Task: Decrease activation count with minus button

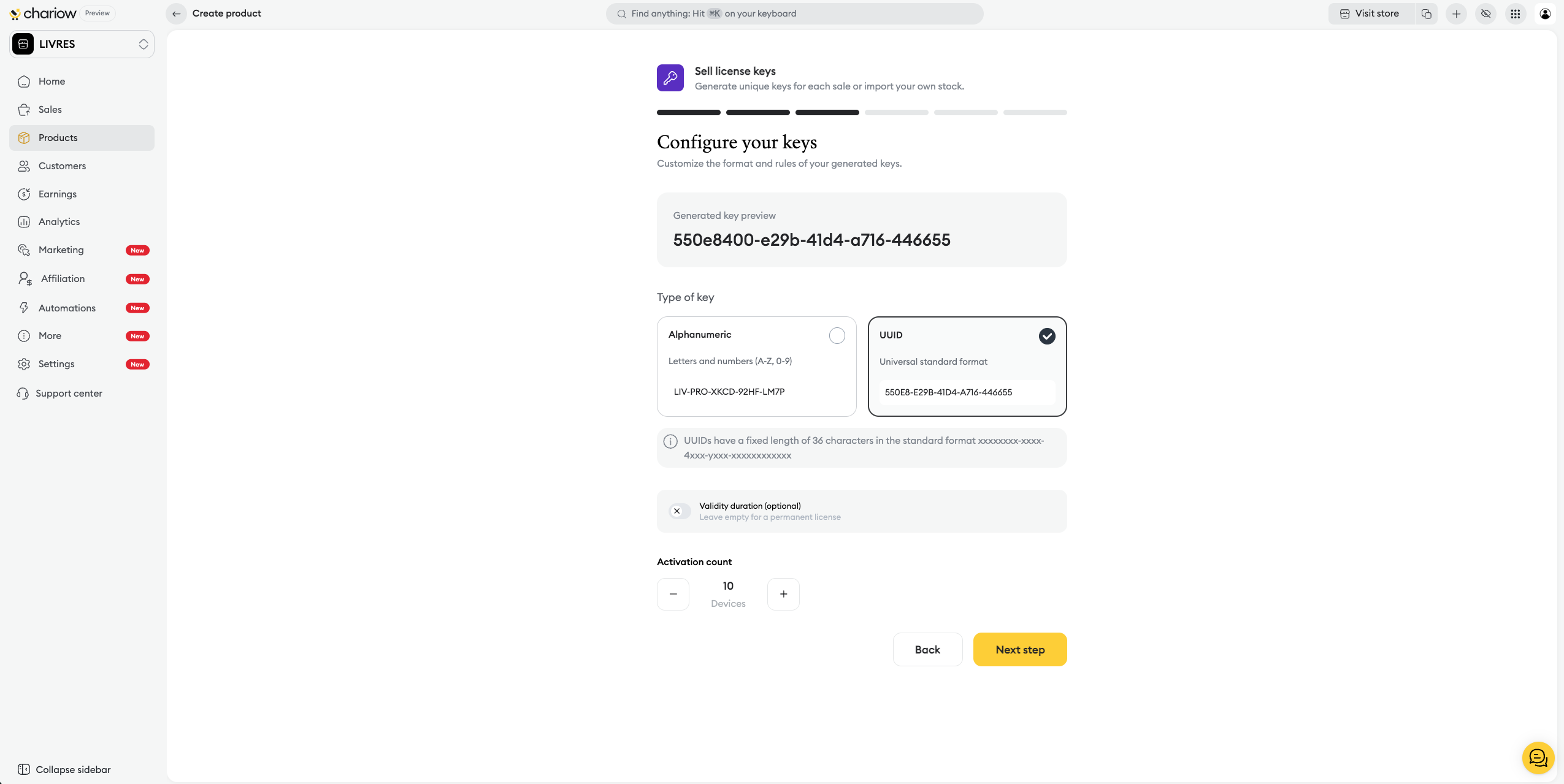Action: pos(673,594)
